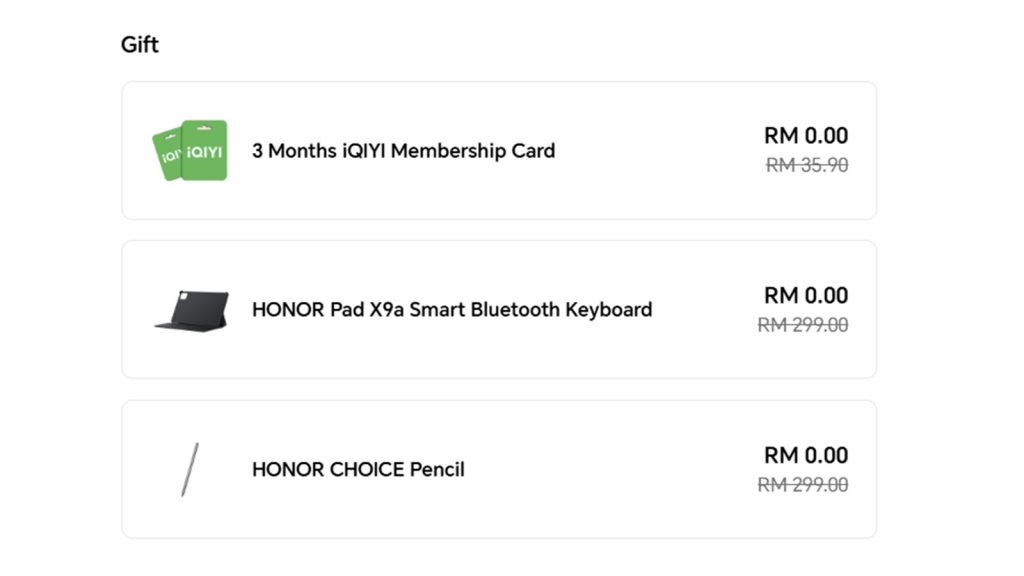Click the Gift section heading

pos(140,45)
